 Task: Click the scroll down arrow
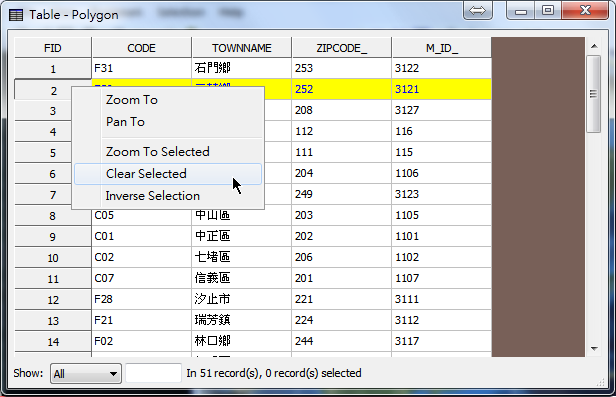pyautogui.click(x=594, y=349)
